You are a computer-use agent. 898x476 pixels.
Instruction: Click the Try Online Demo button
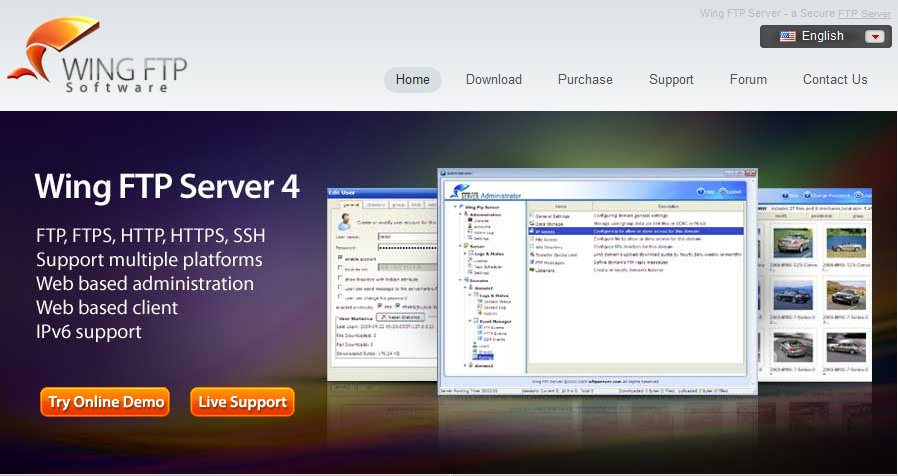point(105,402)
